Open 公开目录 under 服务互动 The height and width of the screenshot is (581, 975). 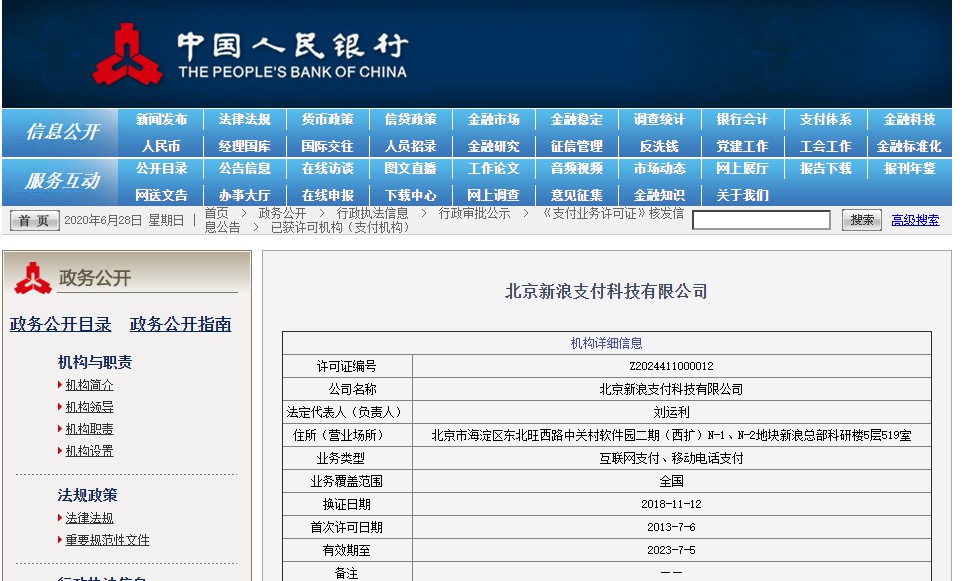161,169
